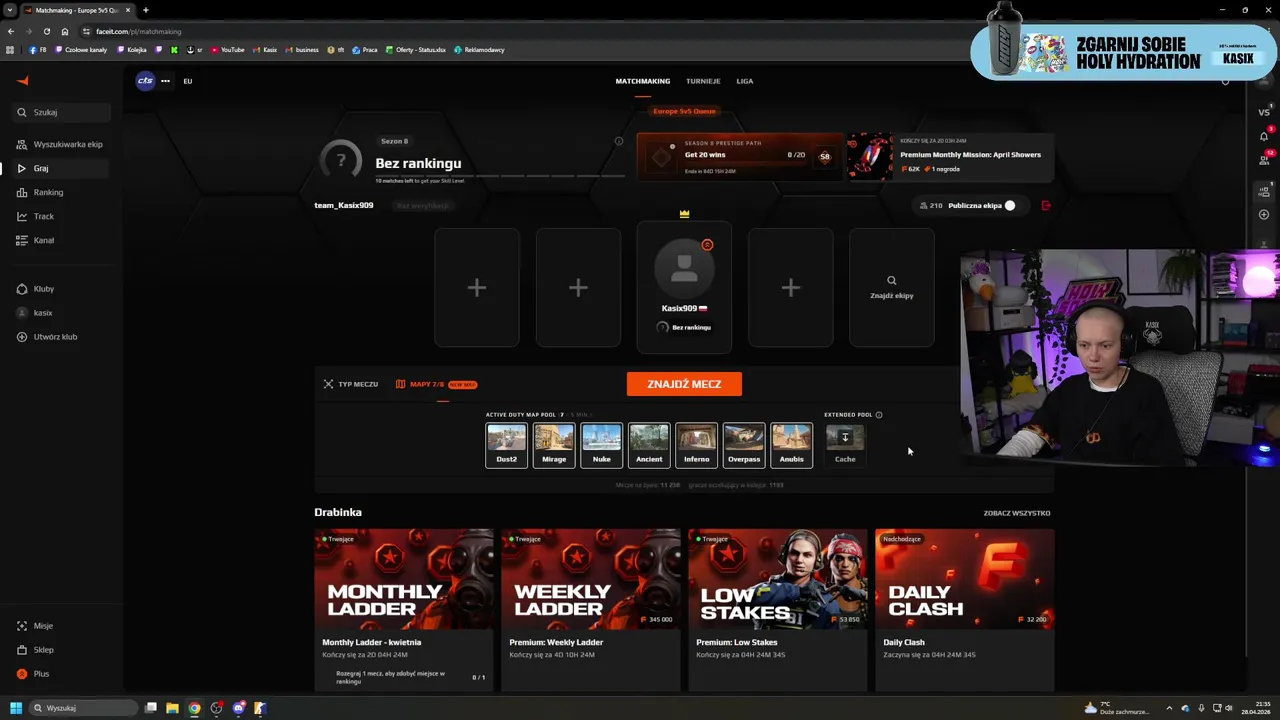The image size is (1280, 720).
Task: Toggle the Mirage map
Action: coord(554,445)
